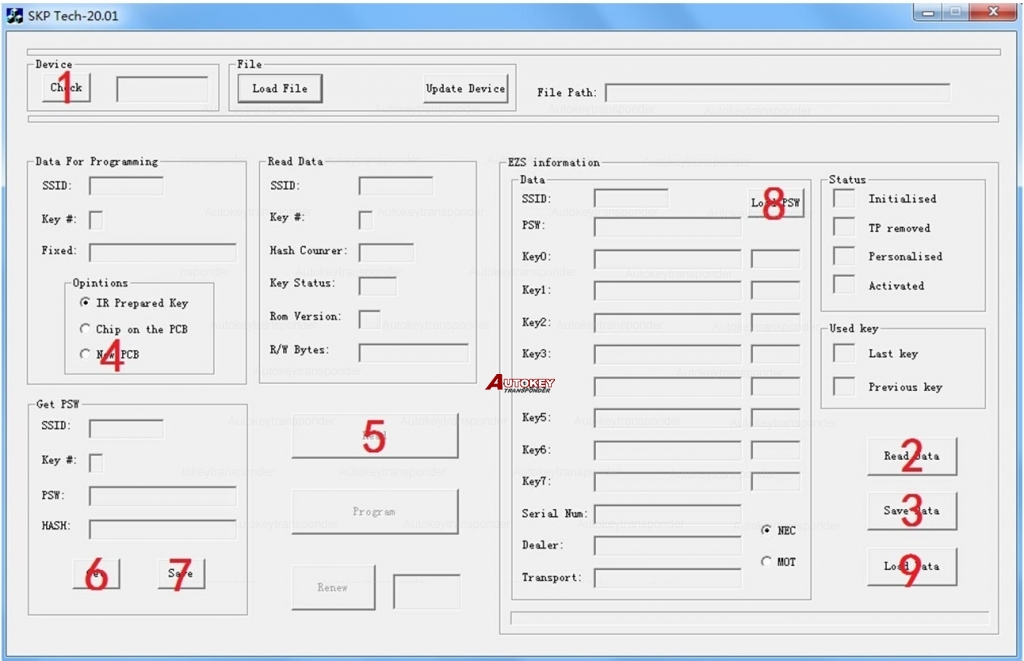
Task: Select the NEC radio button
Action: (767, 530)
